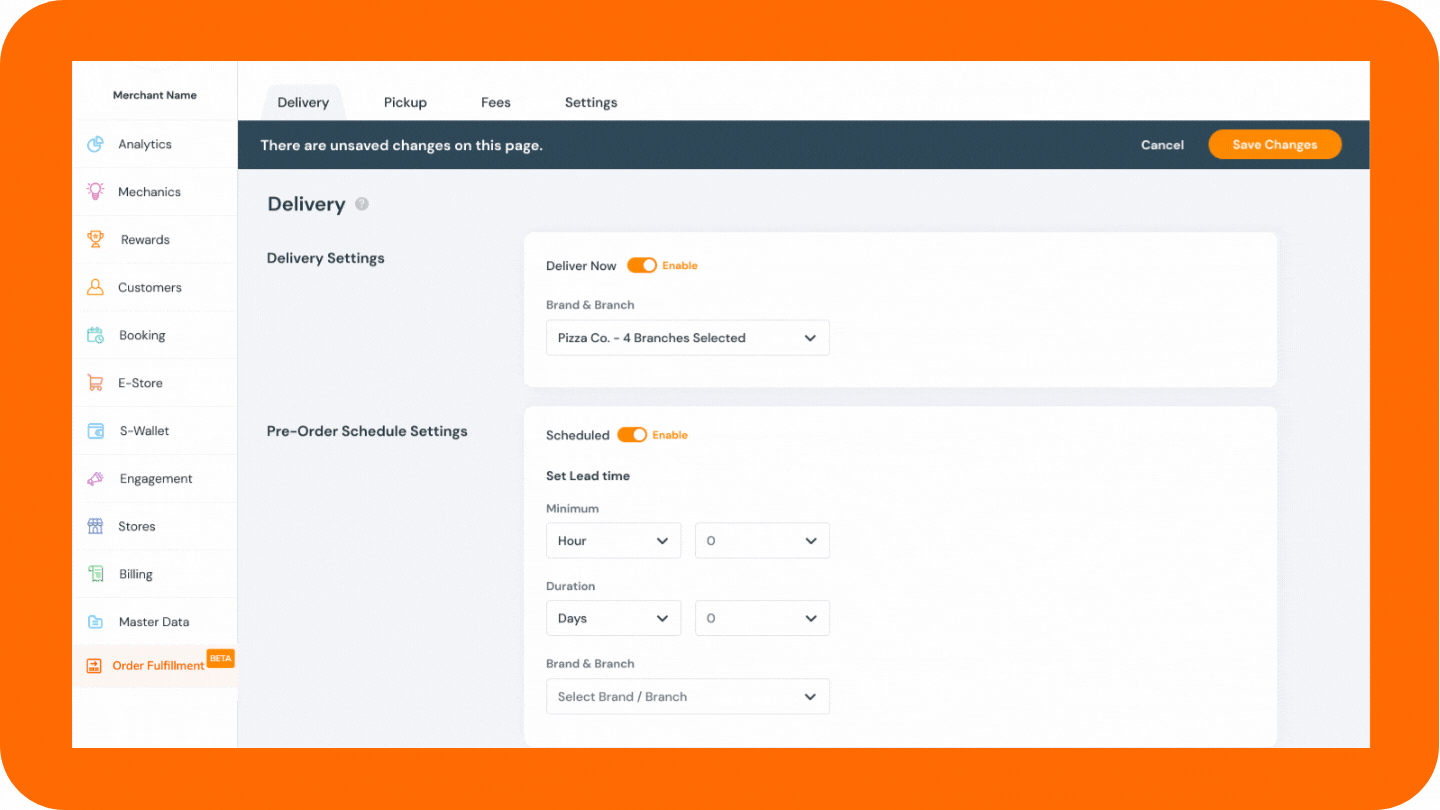Open the Pizza Co. branches dropdown

688,338
